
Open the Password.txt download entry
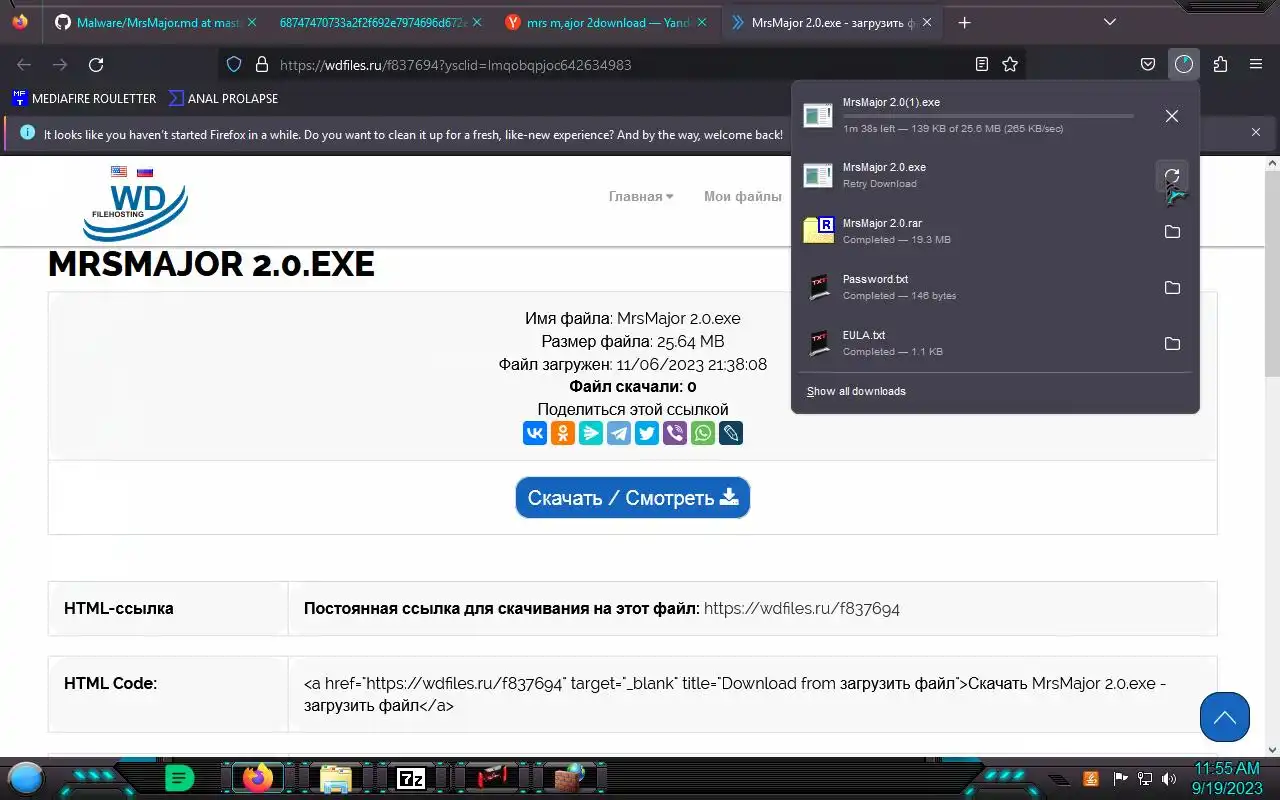tap(975, 287)
